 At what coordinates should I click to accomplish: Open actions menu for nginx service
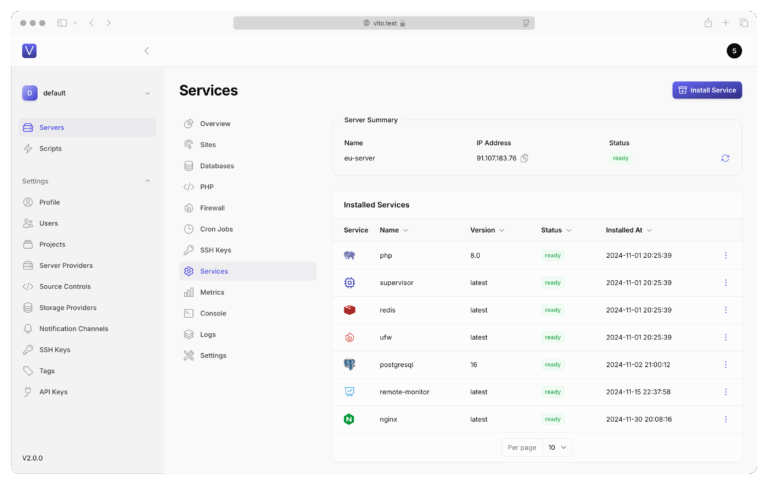[725, 419]
